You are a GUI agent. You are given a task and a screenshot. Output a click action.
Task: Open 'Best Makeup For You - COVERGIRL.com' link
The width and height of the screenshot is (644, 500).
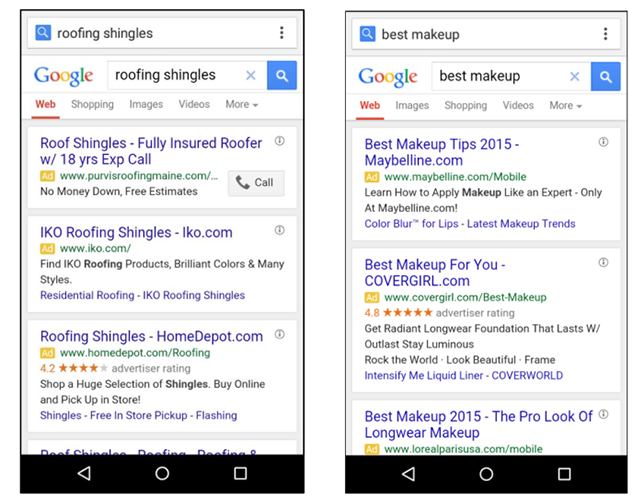click(x=435, y=273)
